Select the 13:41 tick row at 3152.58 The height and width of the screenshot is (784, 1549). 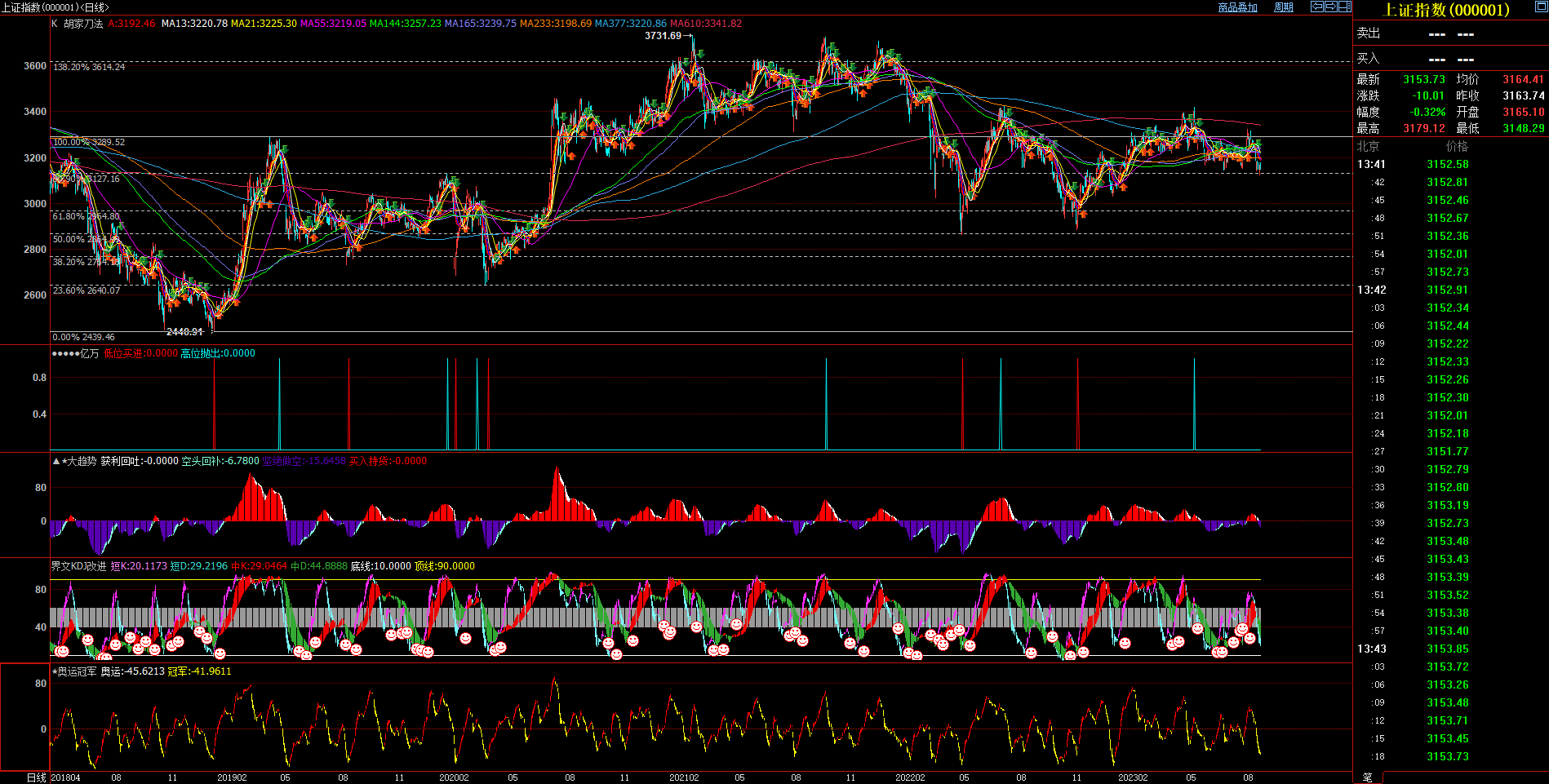pyautogui.click(x=1447, y=164)
